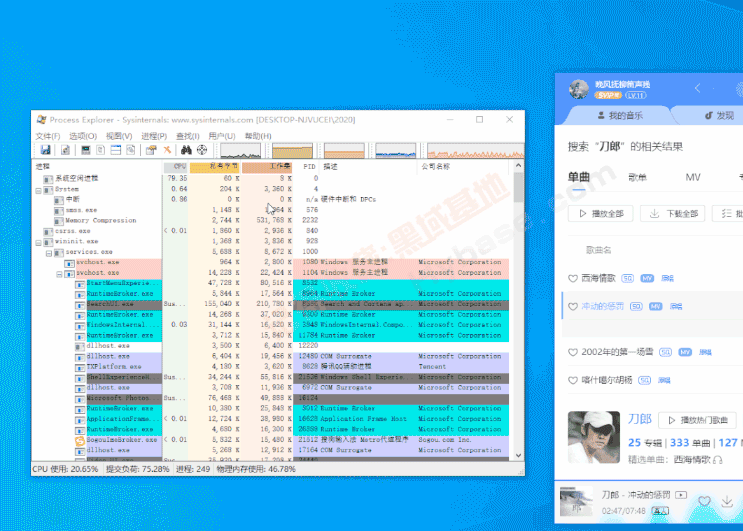
Task: Click the MV icon beside now-playing song title
Action: click(681, 495)
